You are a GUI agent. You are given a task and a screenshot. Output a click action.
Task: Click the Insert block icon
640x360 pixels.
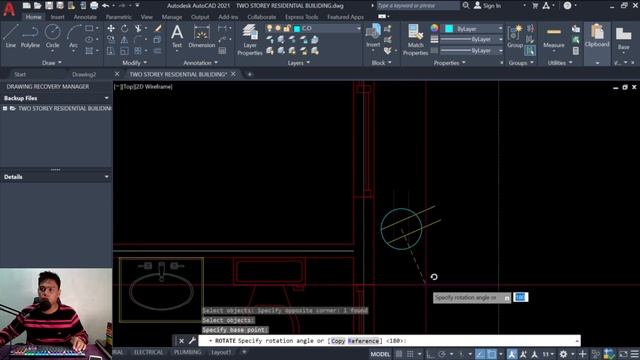click(373, 36)
